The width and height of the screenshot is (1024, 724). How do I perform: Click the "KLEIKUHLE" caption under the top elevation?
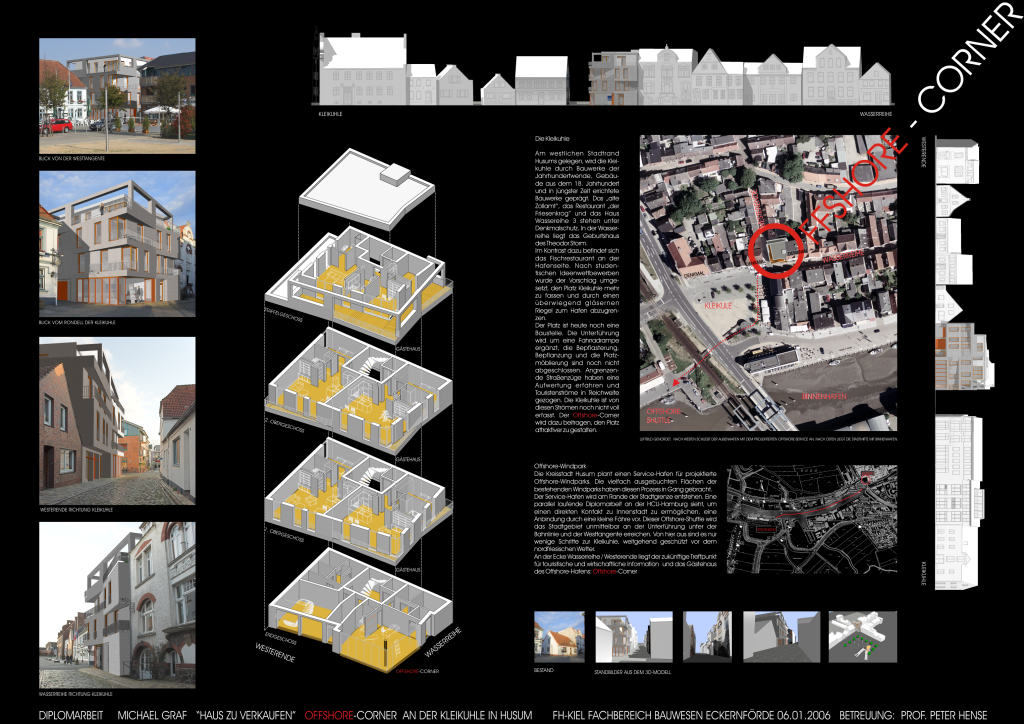pos(330,114)
